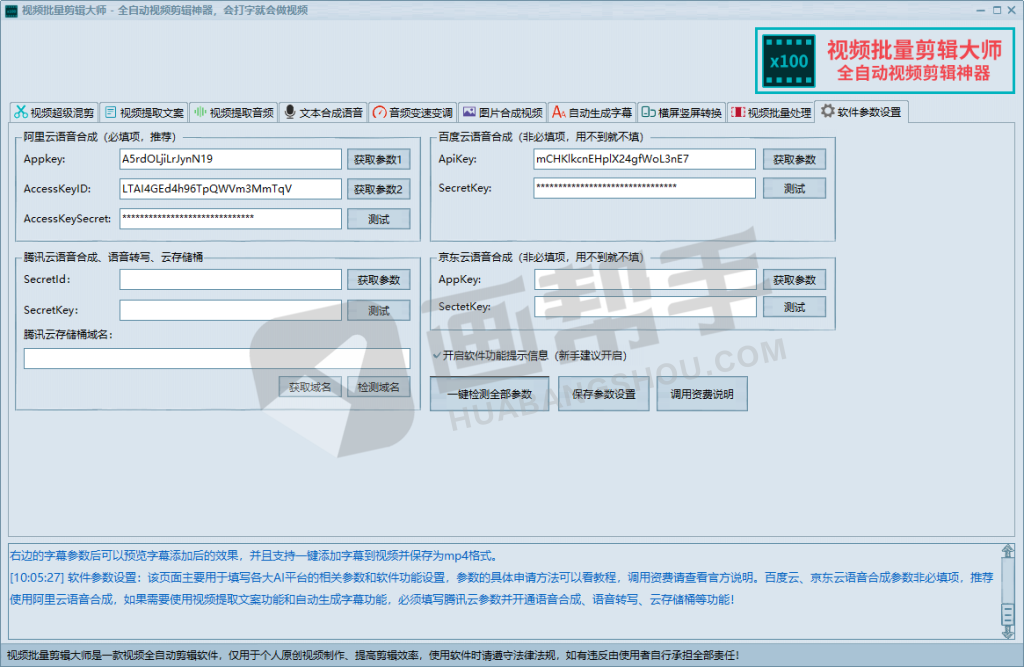Image resolution: width=1024 pixels, height=667 pixels.
Task: Open the 图片合成视频 tab
Action: click(x=502, y=112)
